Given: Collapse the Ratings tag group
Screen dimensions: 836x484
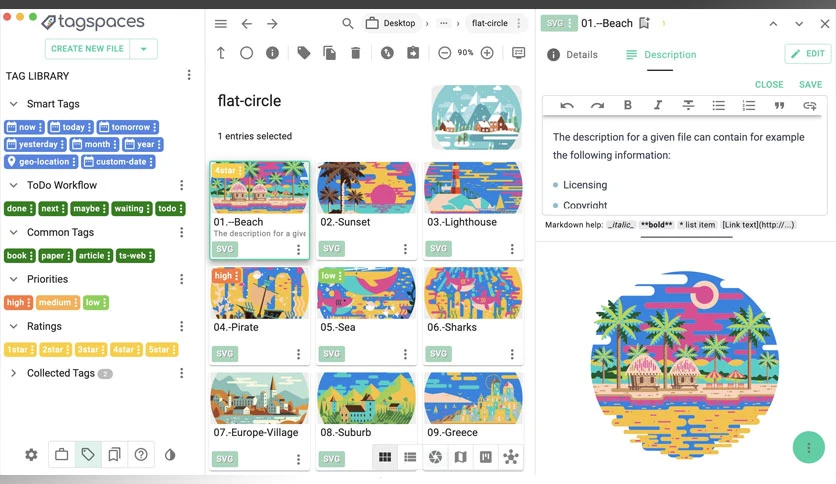Looking at the screenshot, I should [x=14, y=326].
